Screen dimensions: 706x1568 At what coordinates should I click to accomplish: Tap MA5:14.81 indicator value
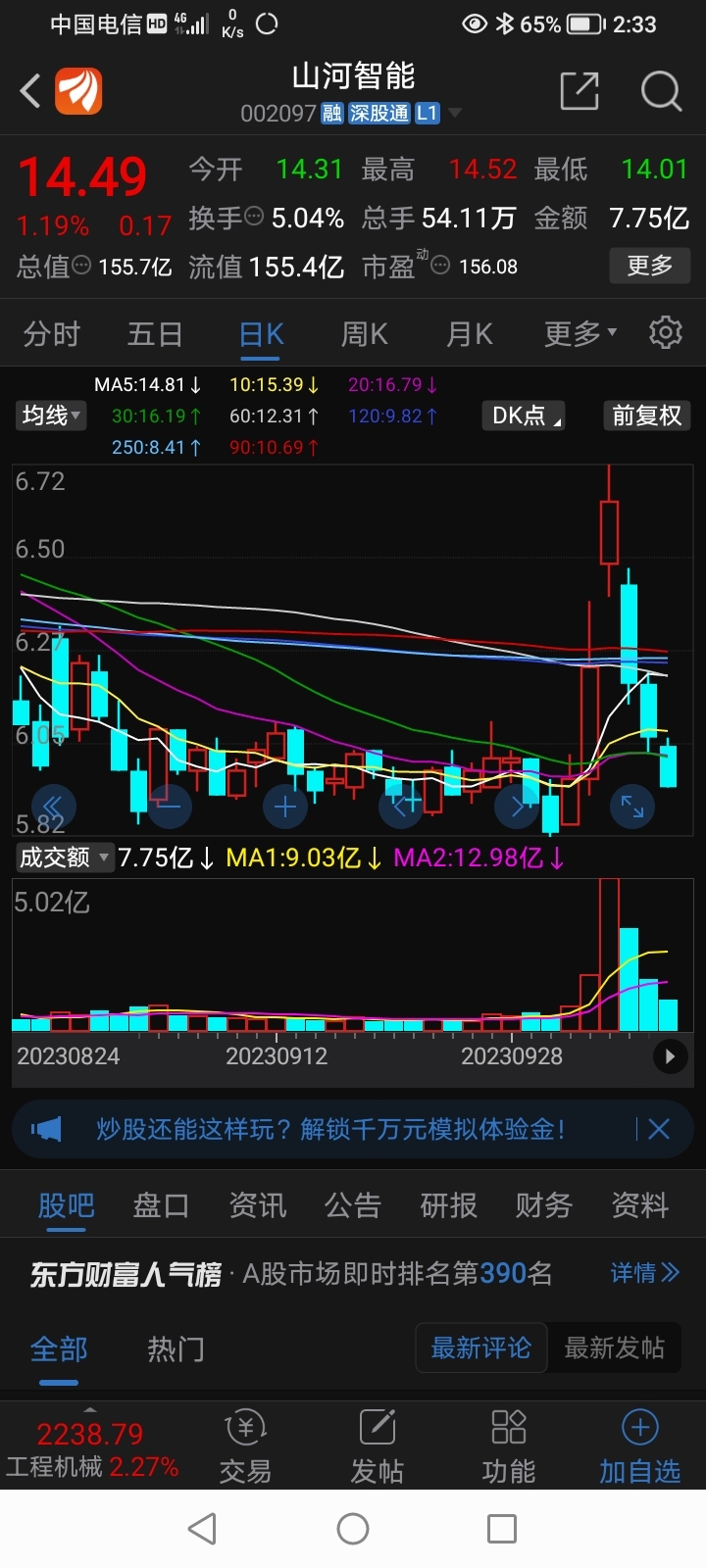point(148,384)
